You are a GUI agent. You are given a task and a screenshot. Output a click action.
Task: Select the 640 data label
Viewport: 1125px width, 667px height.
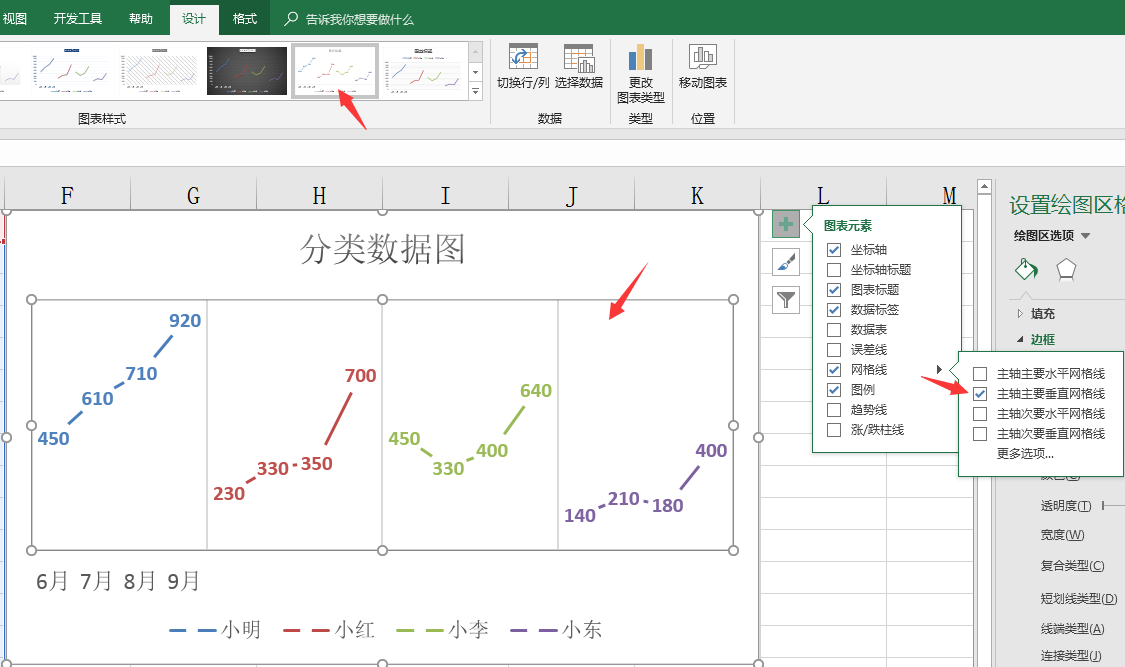point(536,390)
